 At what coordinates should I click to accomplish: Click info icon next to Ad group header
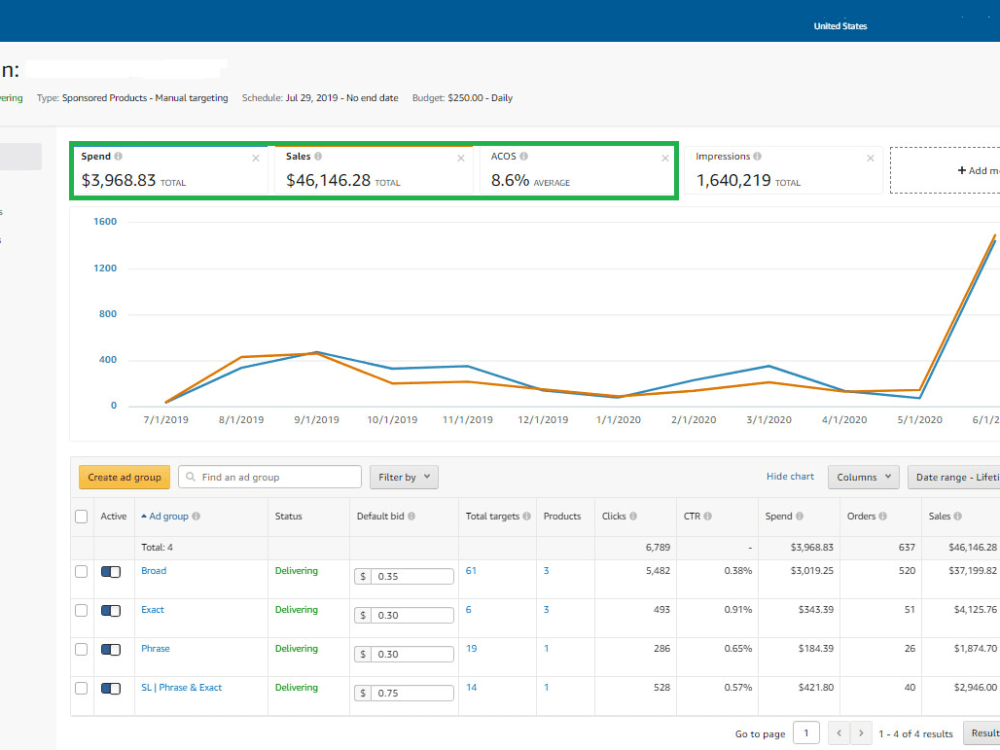(x=196, y=516)
